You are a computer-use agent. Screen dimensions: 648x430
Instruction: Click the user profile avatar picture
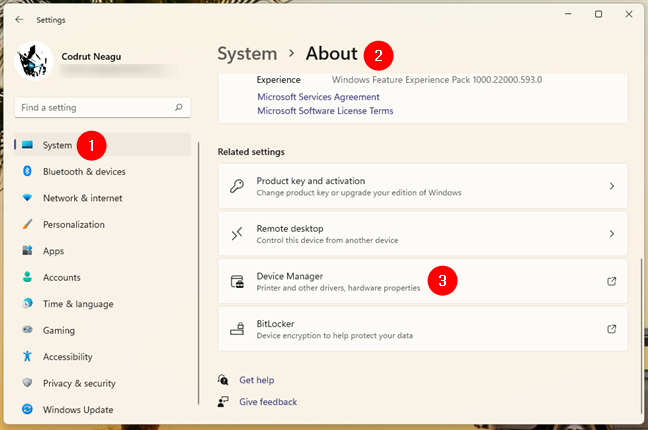pyautogui.click(x=34, y=61)
